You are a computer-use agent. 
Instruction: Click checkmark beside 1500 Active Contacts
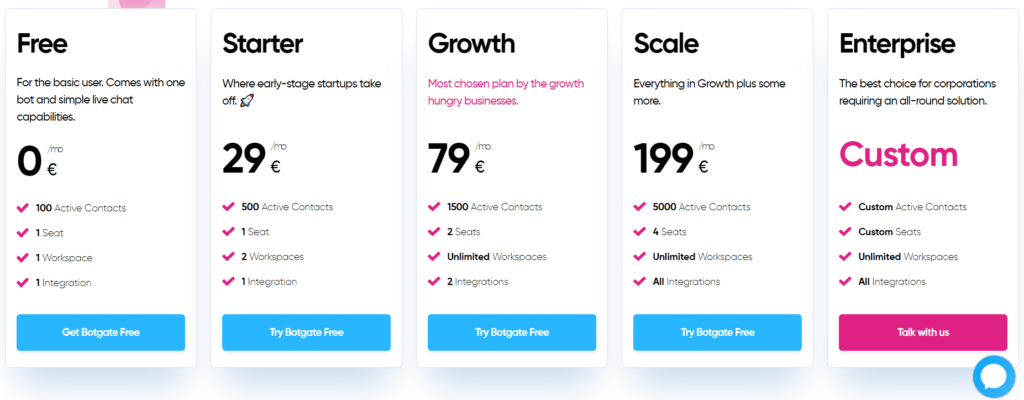point(434,207)
